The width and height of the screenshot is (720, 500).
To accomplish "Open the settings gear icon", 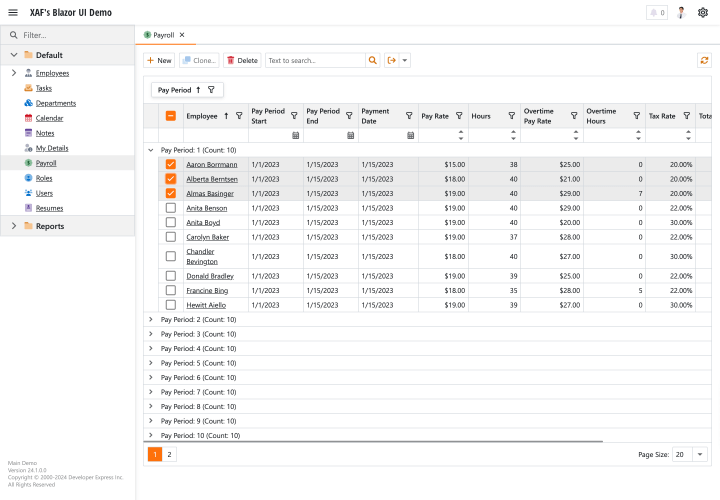I will click(x=703, y=13).
